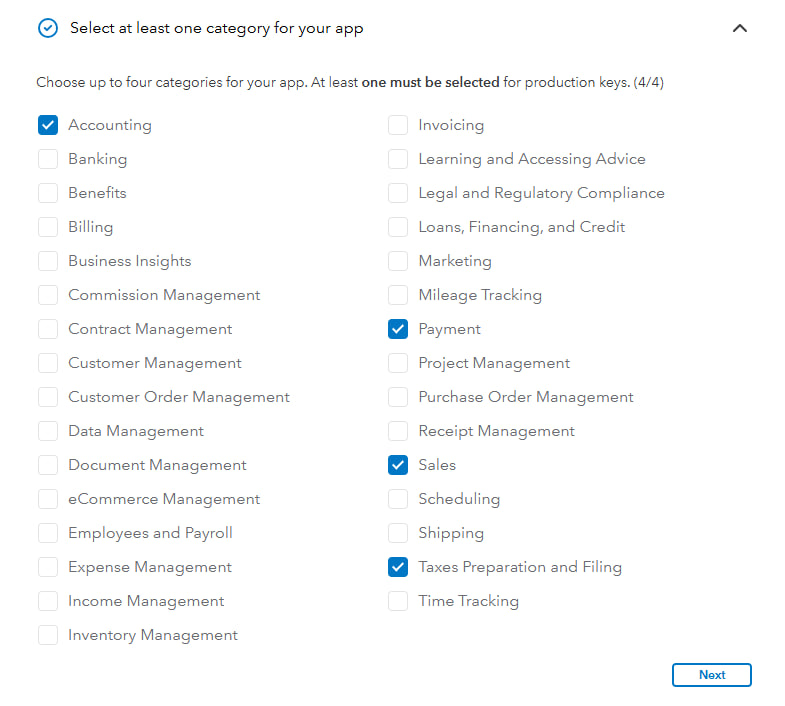Uncheck the Accounting checkbox
Screen dimensions: 785x706
click(x=48, y=125)
